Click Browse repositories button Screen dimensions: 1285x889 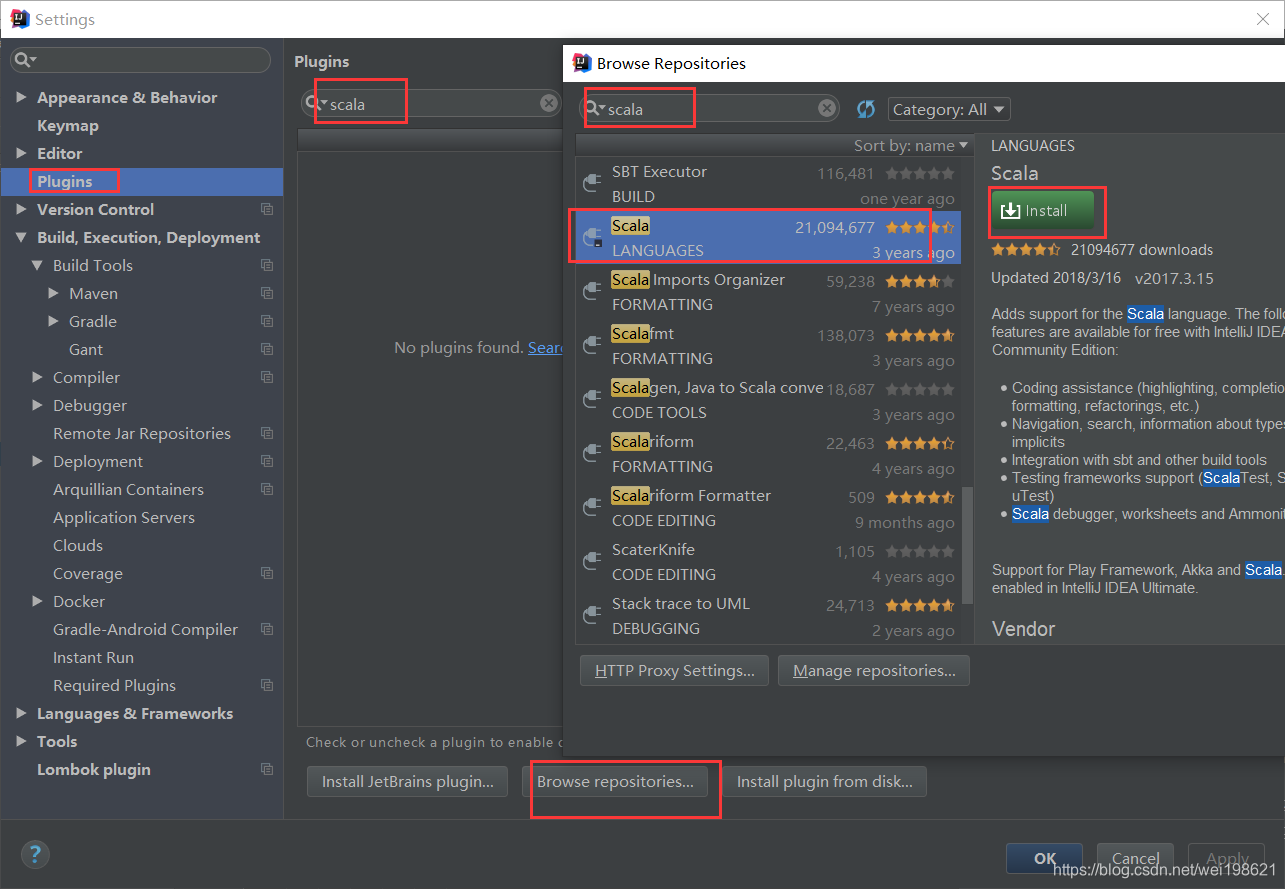click(x=615, y=782)
